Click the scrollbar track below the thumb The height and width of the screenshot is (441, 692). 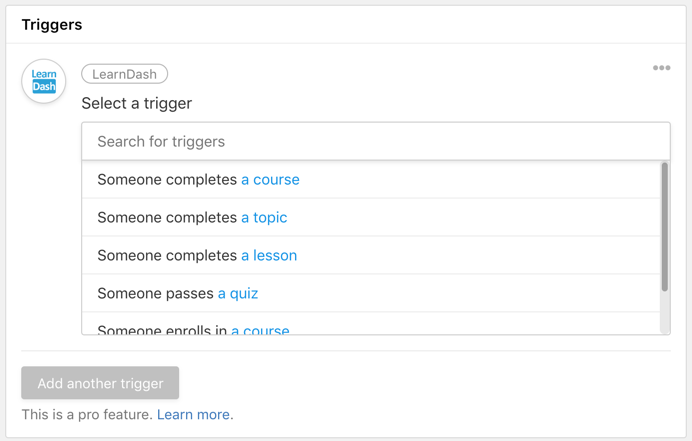coord(665,313)
